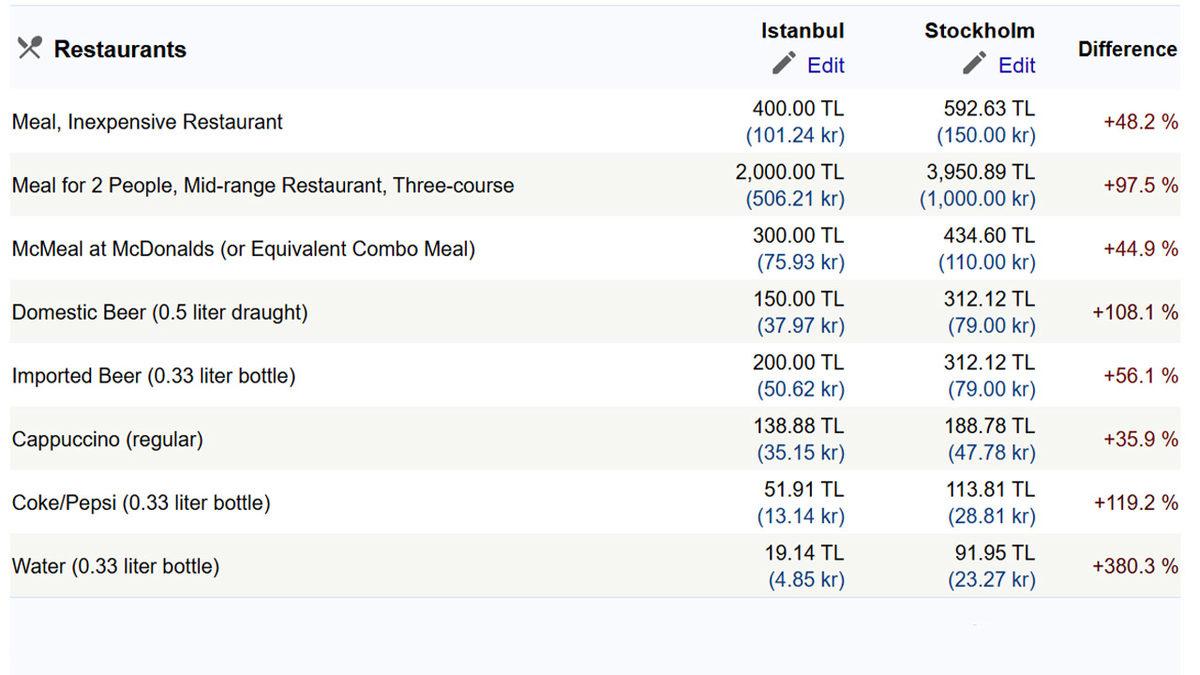The image size is (1200, 675).
Task: Click the Restaurants section heading
Action: [120, 49]
